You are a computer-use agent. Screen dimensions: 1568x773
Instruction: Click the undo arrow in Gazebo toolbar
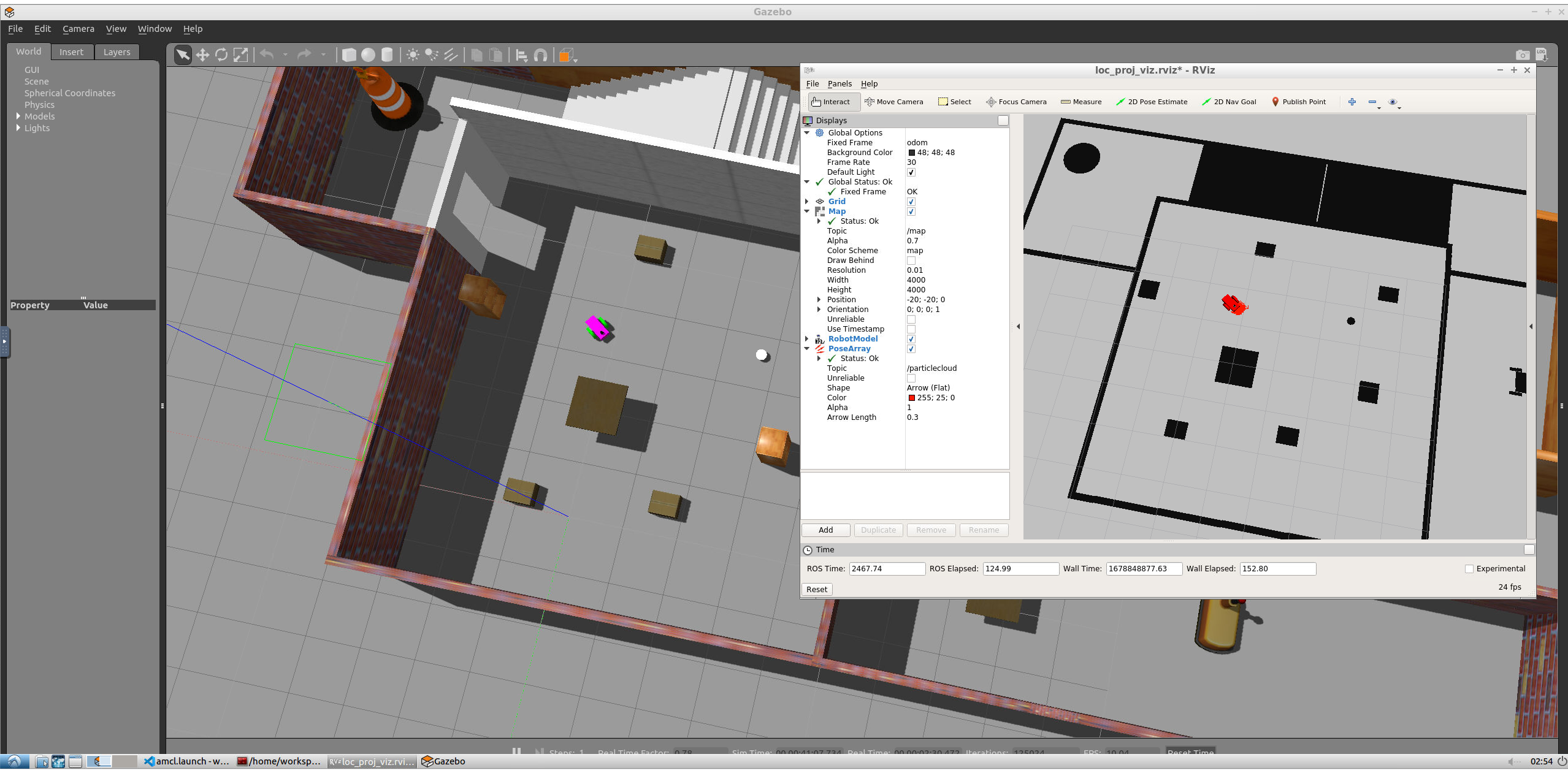267,55
